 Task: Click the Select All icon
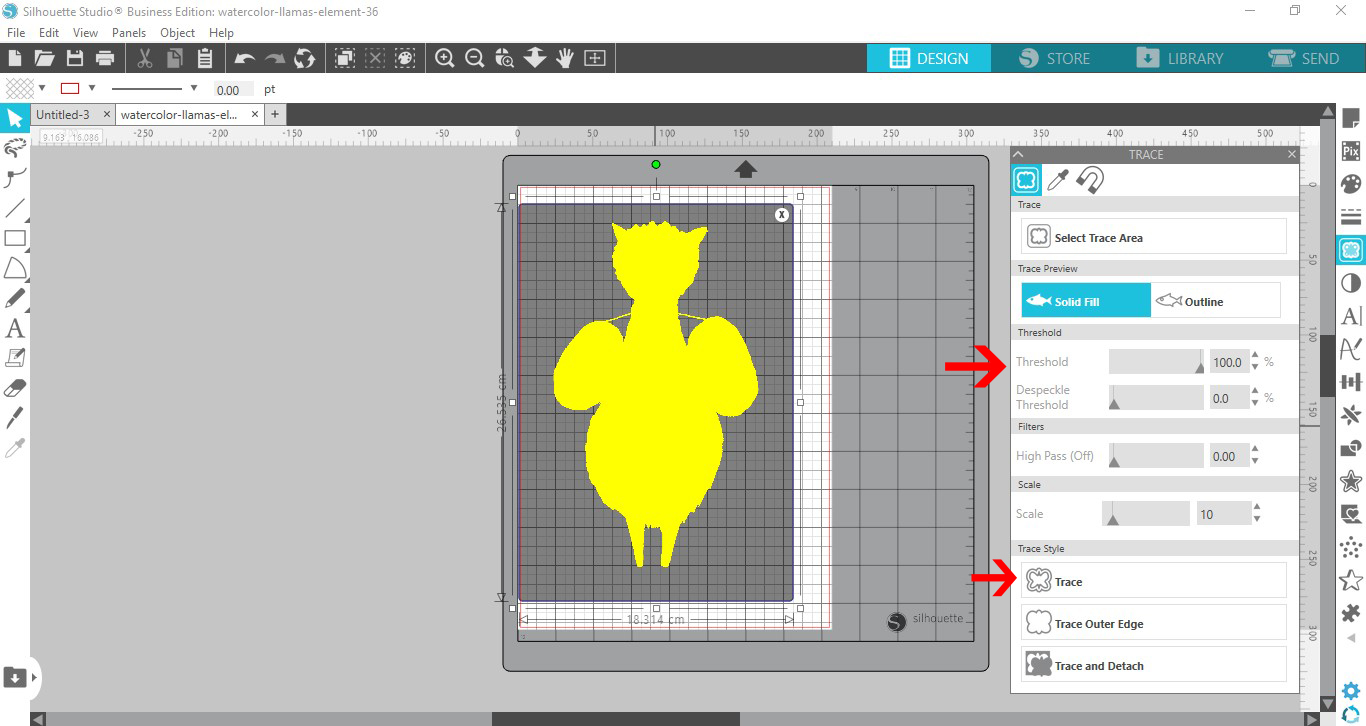[345, 58]
